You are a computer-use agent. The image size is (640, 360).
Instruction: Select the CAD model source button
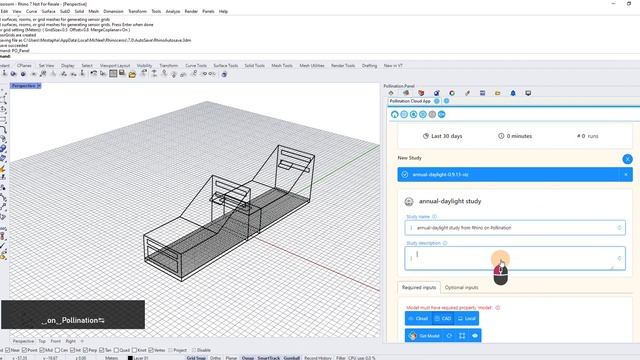pos(443,318)
